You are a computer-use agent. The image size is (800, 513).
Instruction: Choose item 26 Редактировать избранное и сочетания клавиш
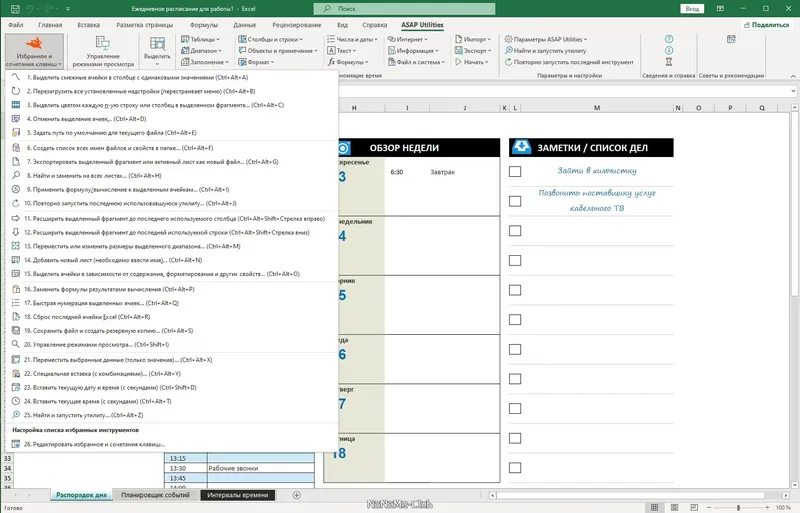pos(171,444)
